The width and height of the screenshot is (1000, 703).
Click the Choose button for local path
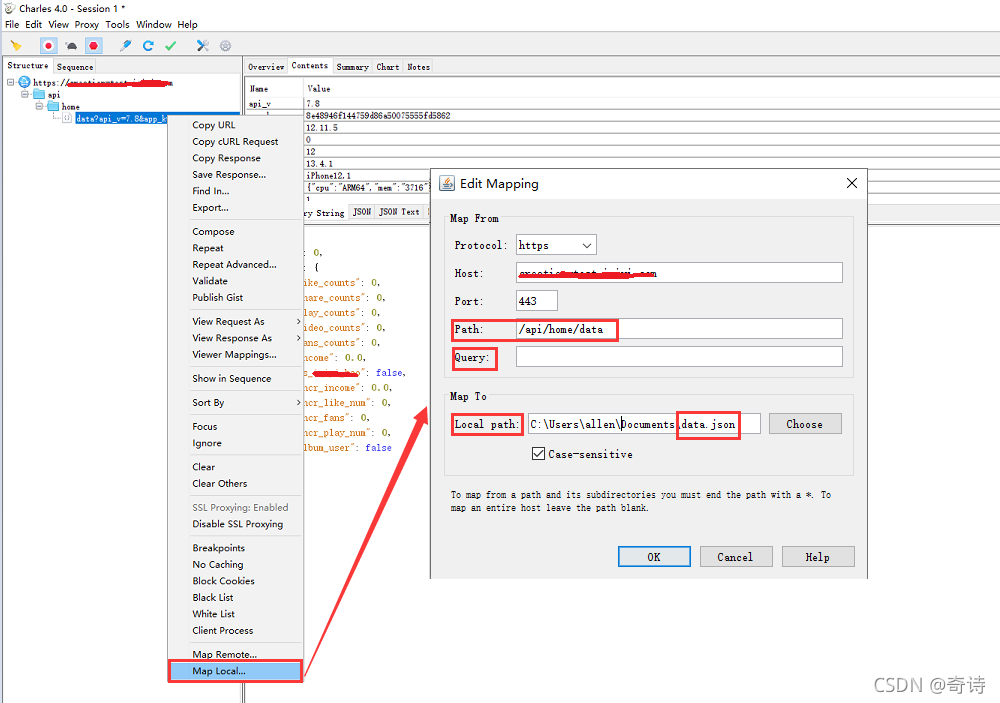point(805,424)
